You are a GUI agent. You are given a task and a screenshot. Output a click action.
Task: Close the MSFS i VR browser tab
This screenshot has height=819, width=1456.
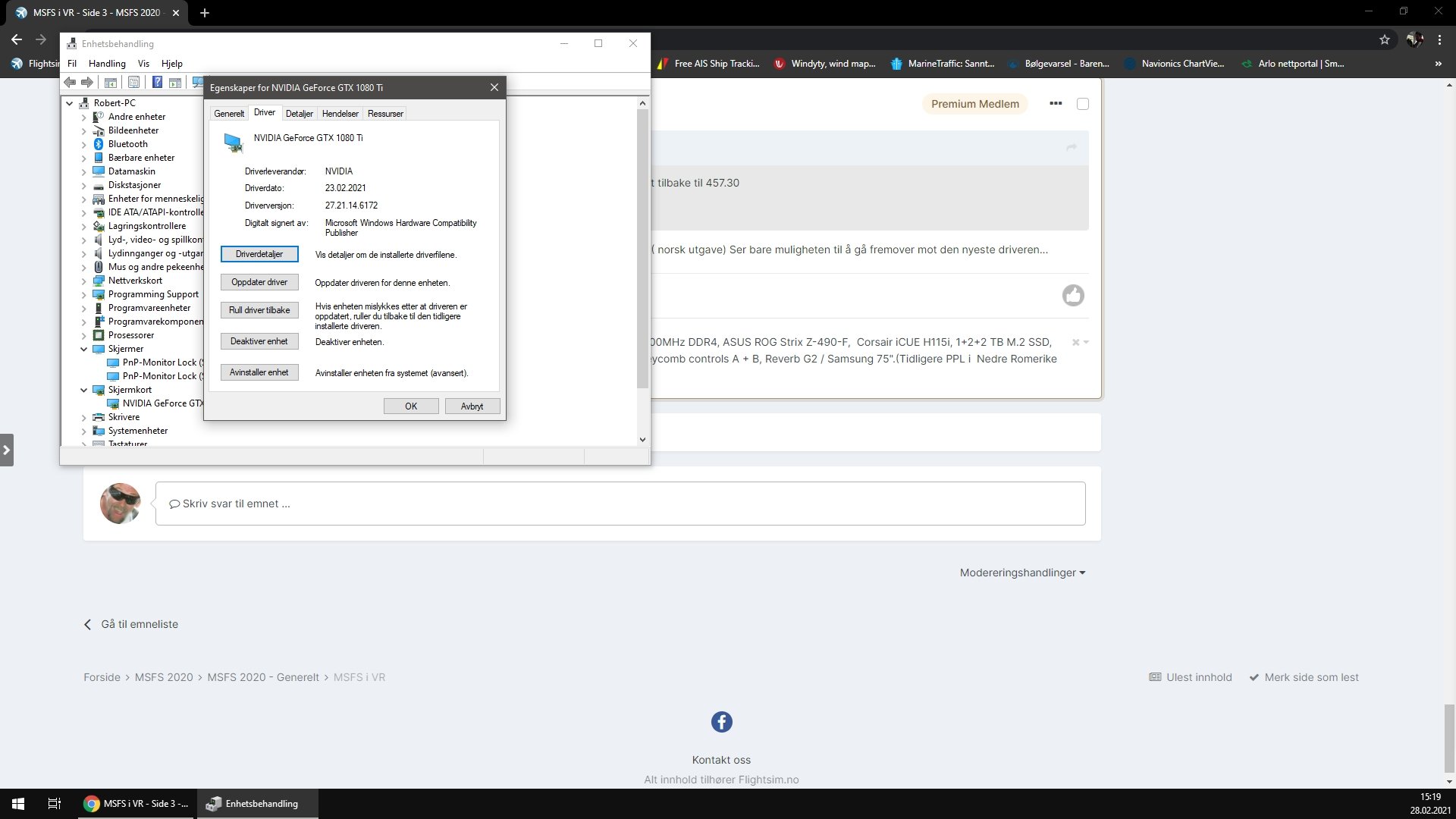pyautogui.click(x=176, y=12)
